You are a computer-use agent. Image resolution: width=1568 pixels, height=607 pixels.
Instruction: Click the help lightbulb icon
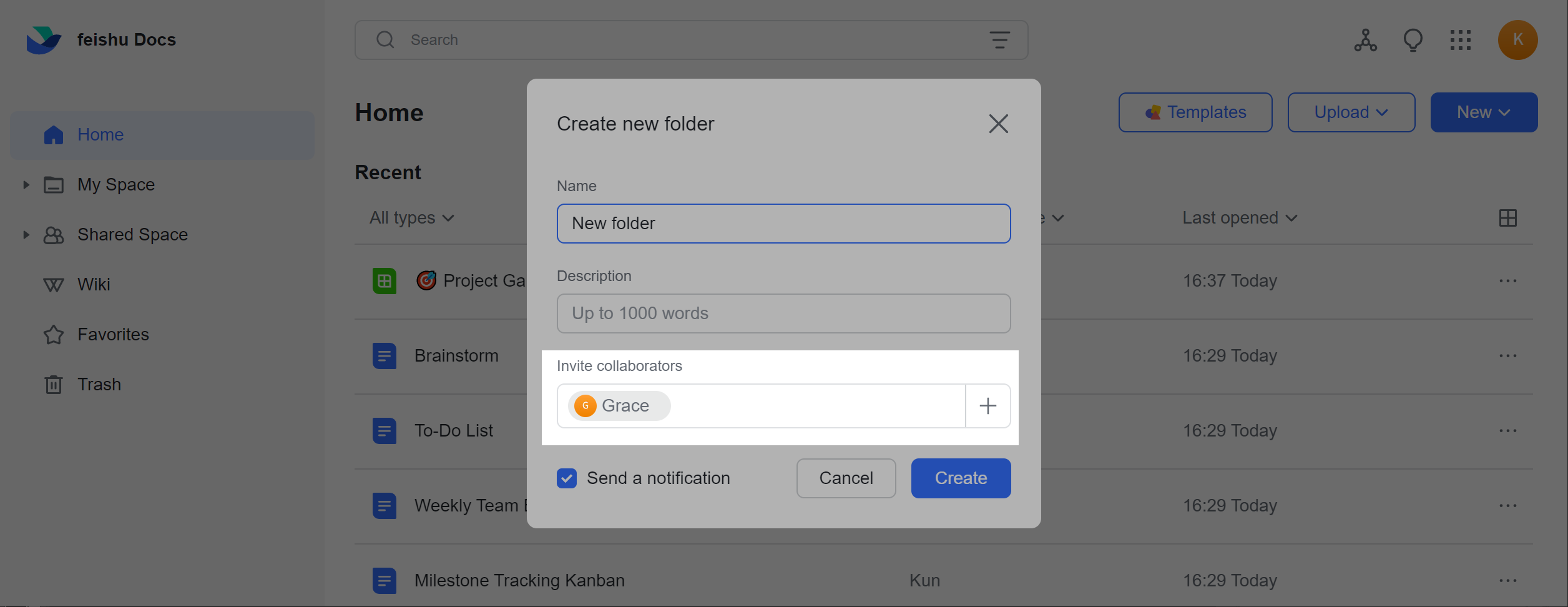click(1413, 39)
